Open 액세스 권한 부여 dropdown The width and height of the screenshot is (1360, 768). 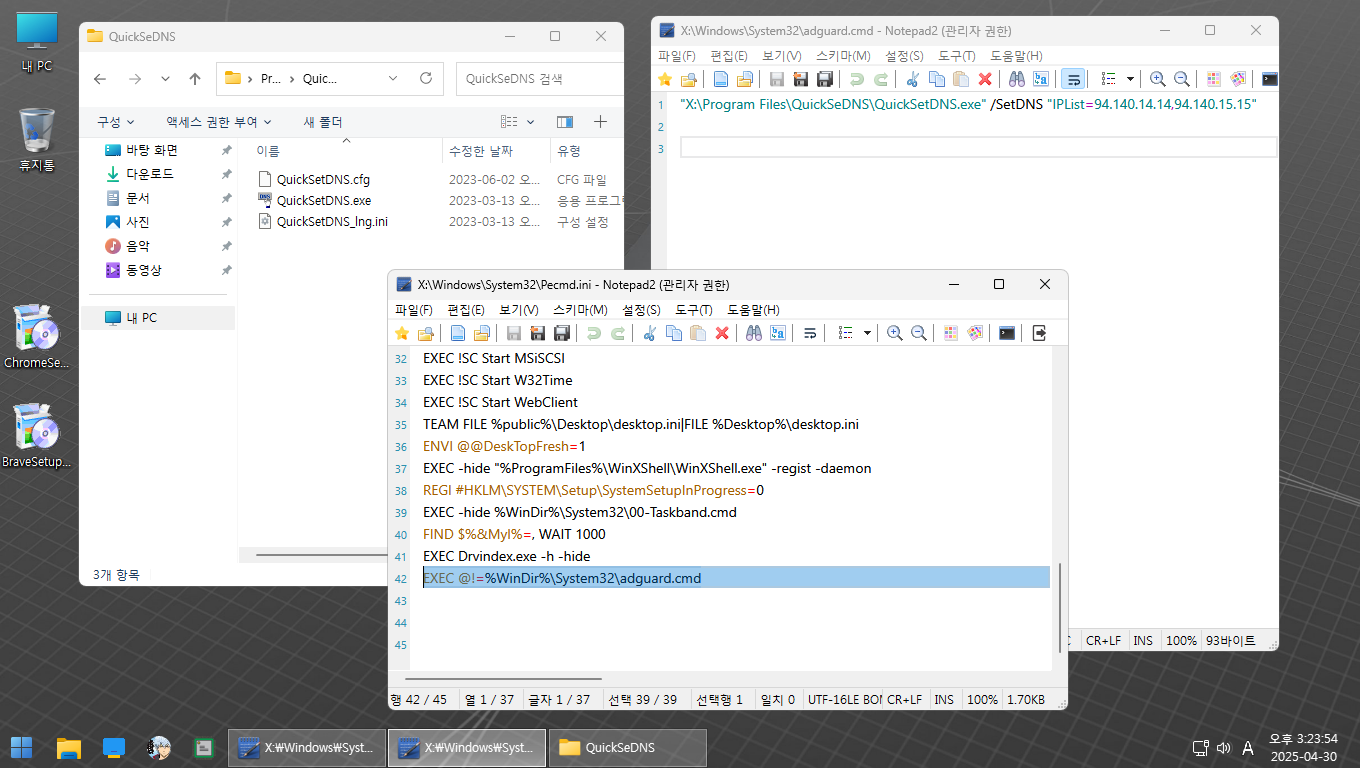219,122
